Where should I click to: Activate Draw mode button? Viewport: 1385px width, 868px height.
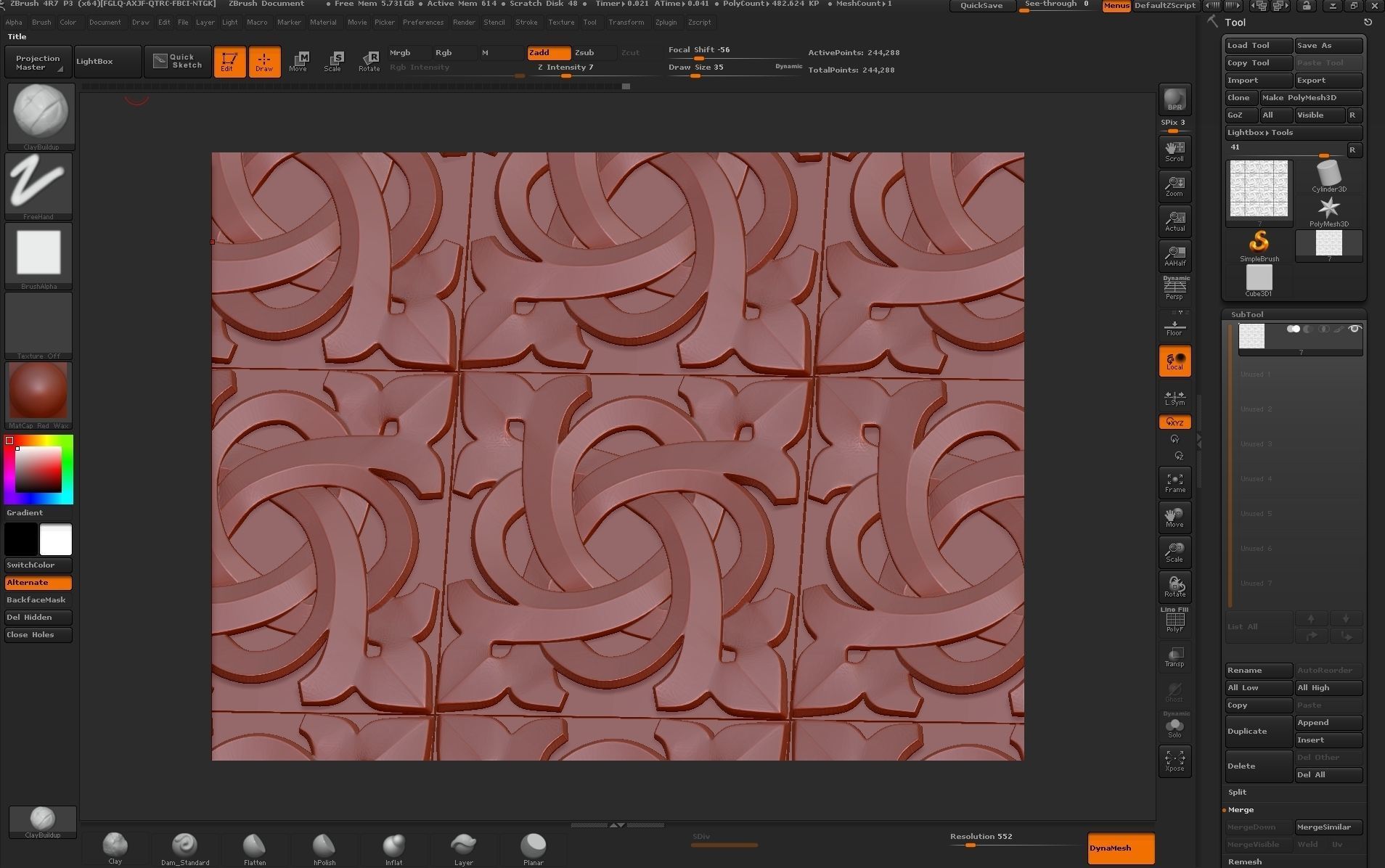264,62
